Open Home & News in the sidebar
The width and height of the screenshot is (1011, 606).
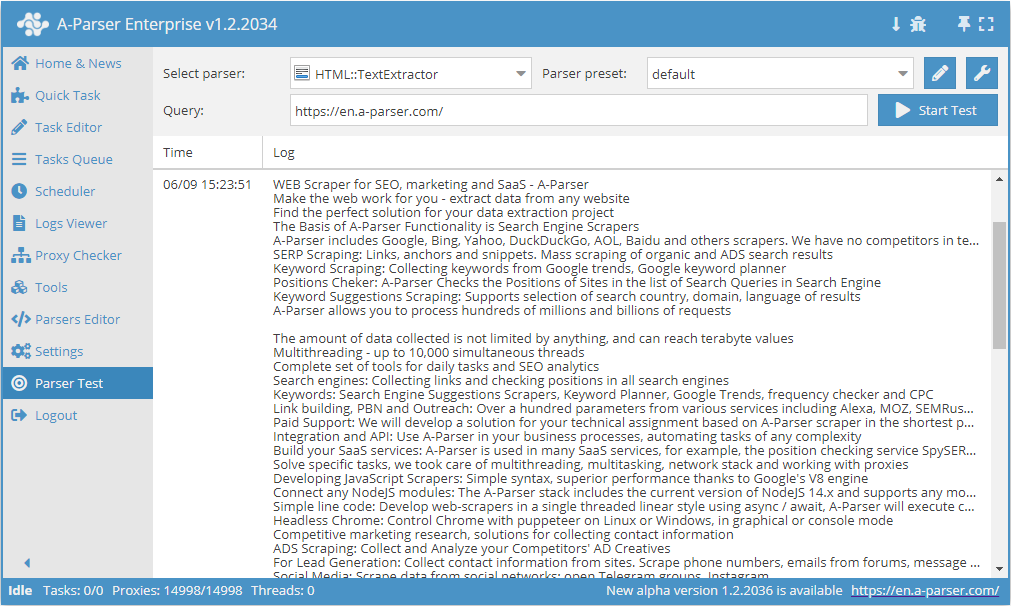pos(77,63)
